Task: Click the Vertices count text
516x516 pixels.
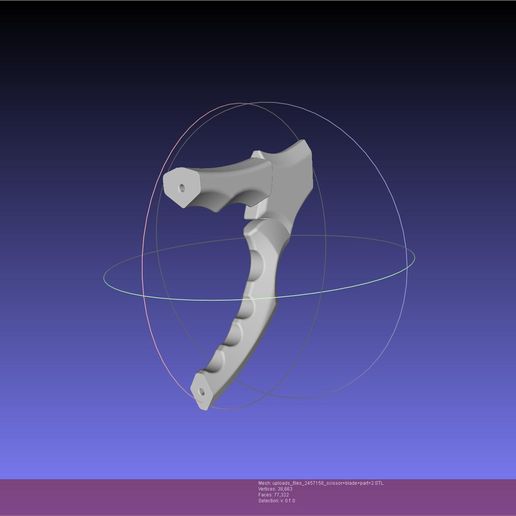Action: (x=275, y=489)
